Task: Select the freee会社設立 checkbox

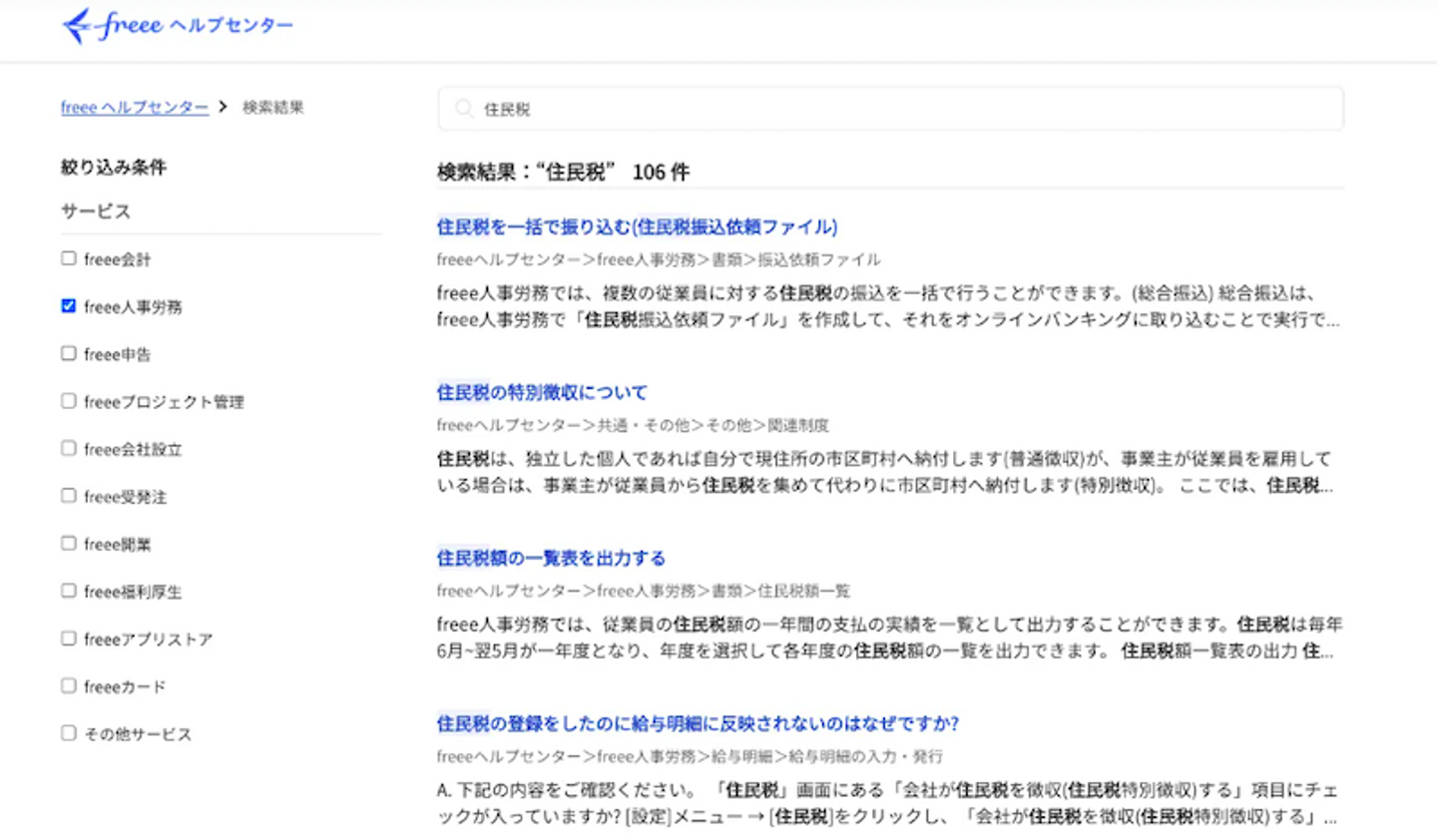Action: 69,448
